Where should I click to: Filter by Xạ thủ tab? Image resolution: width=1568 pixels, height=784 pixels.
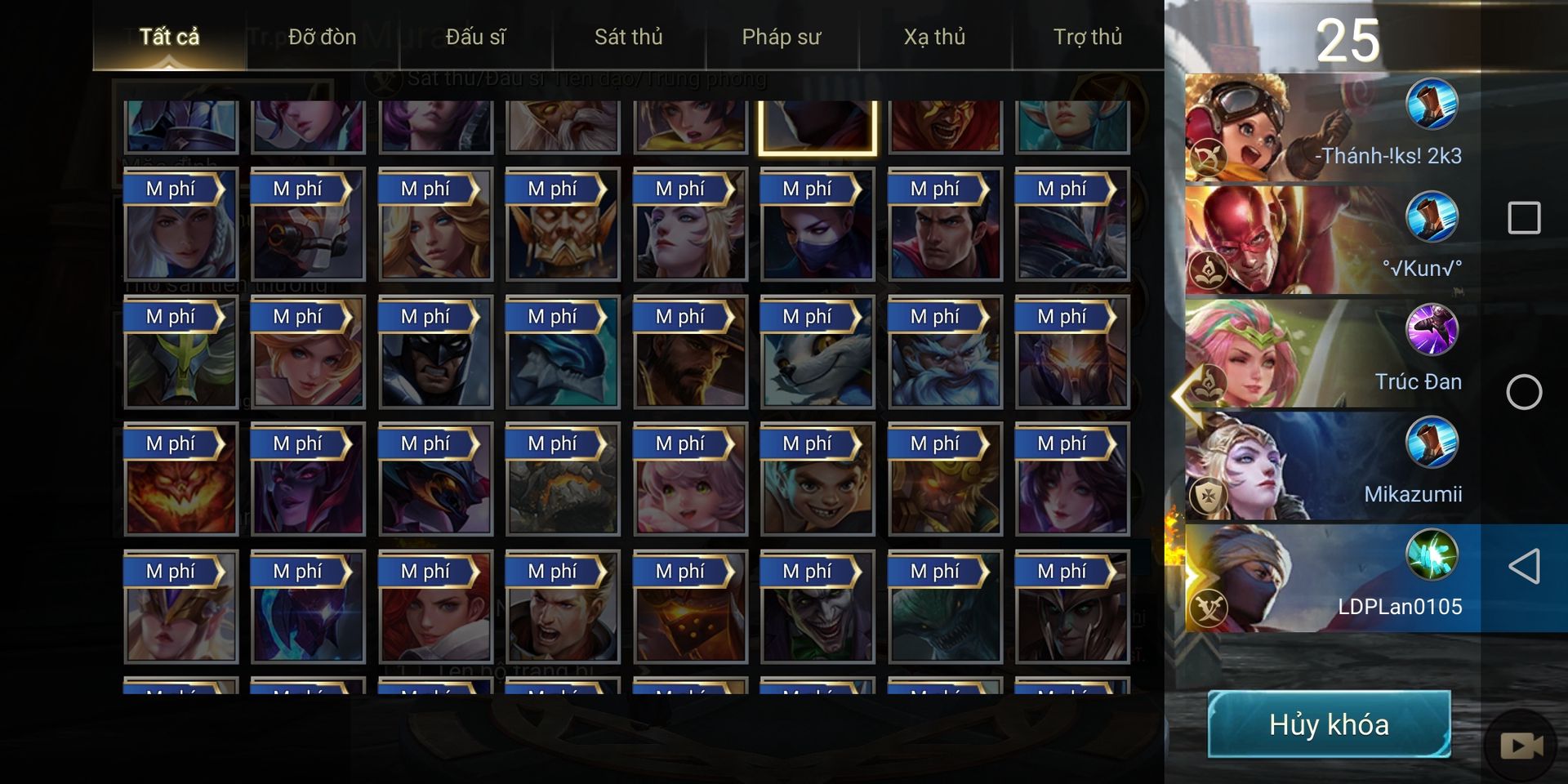point(934,37)
